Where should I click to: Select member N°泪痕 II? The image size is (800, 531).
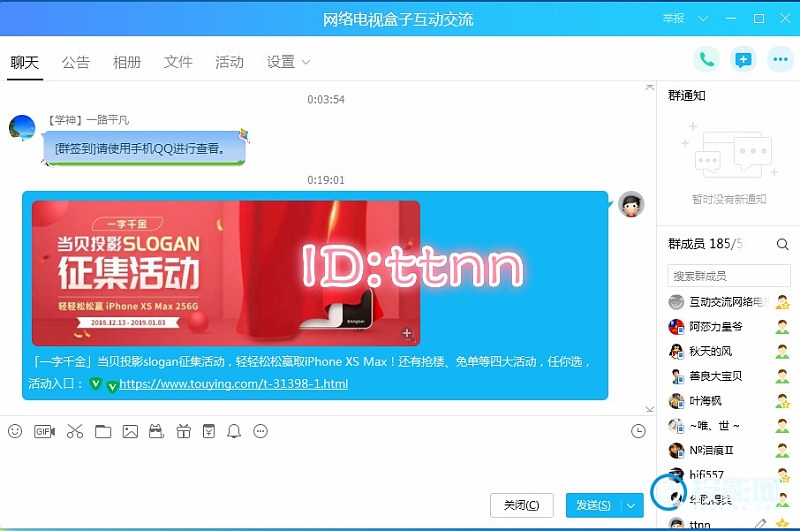729,450
